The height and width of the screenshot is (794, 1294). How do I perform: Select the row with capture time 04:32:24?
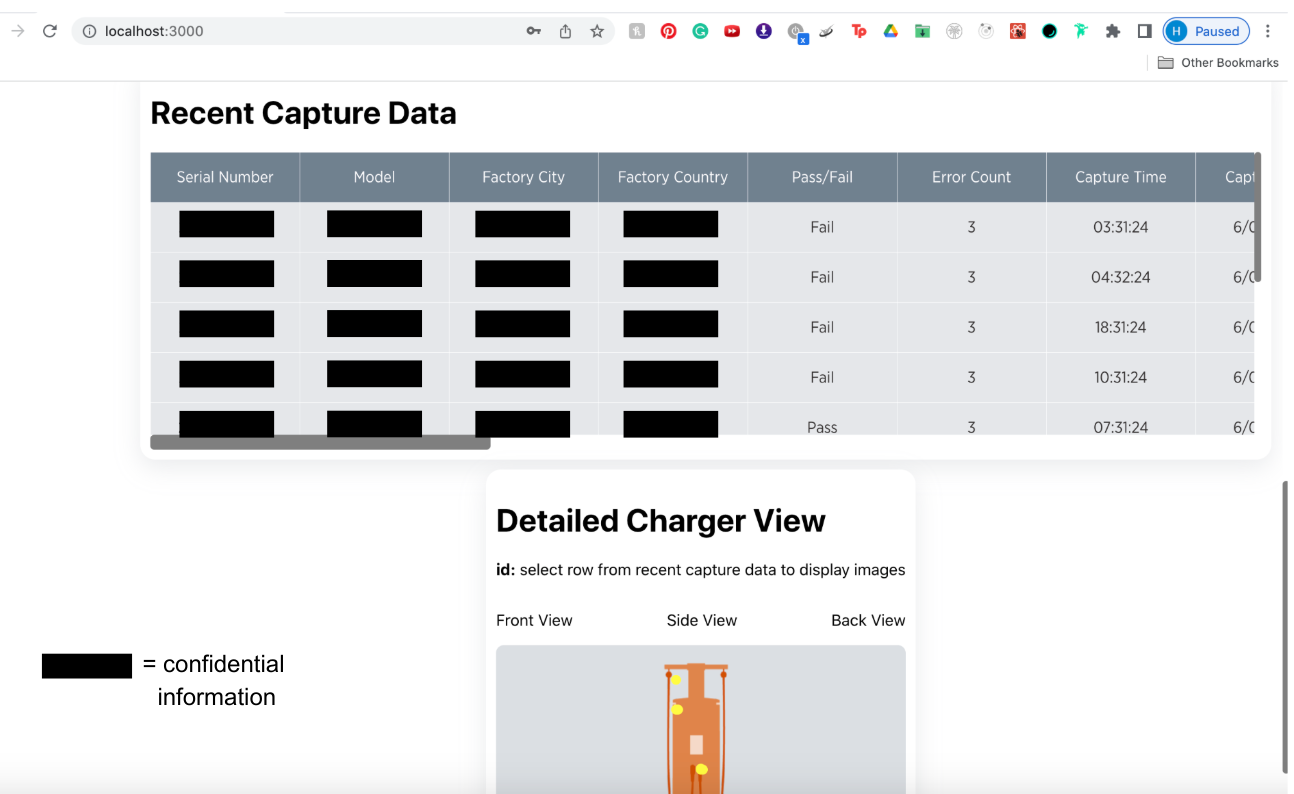point(702,277)
